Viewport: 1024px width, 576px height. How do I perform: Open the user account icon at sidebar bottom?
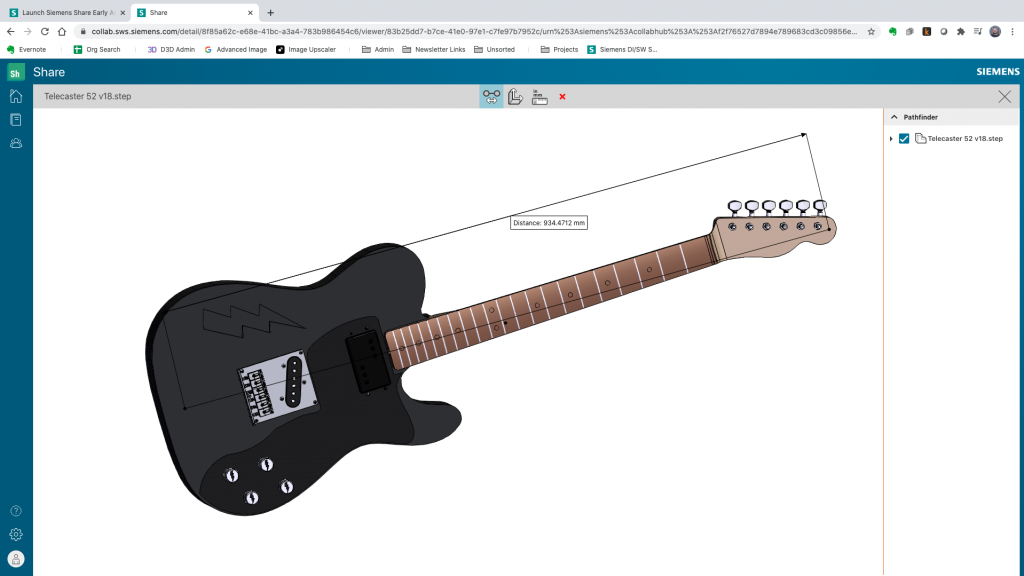click(16, 559)
